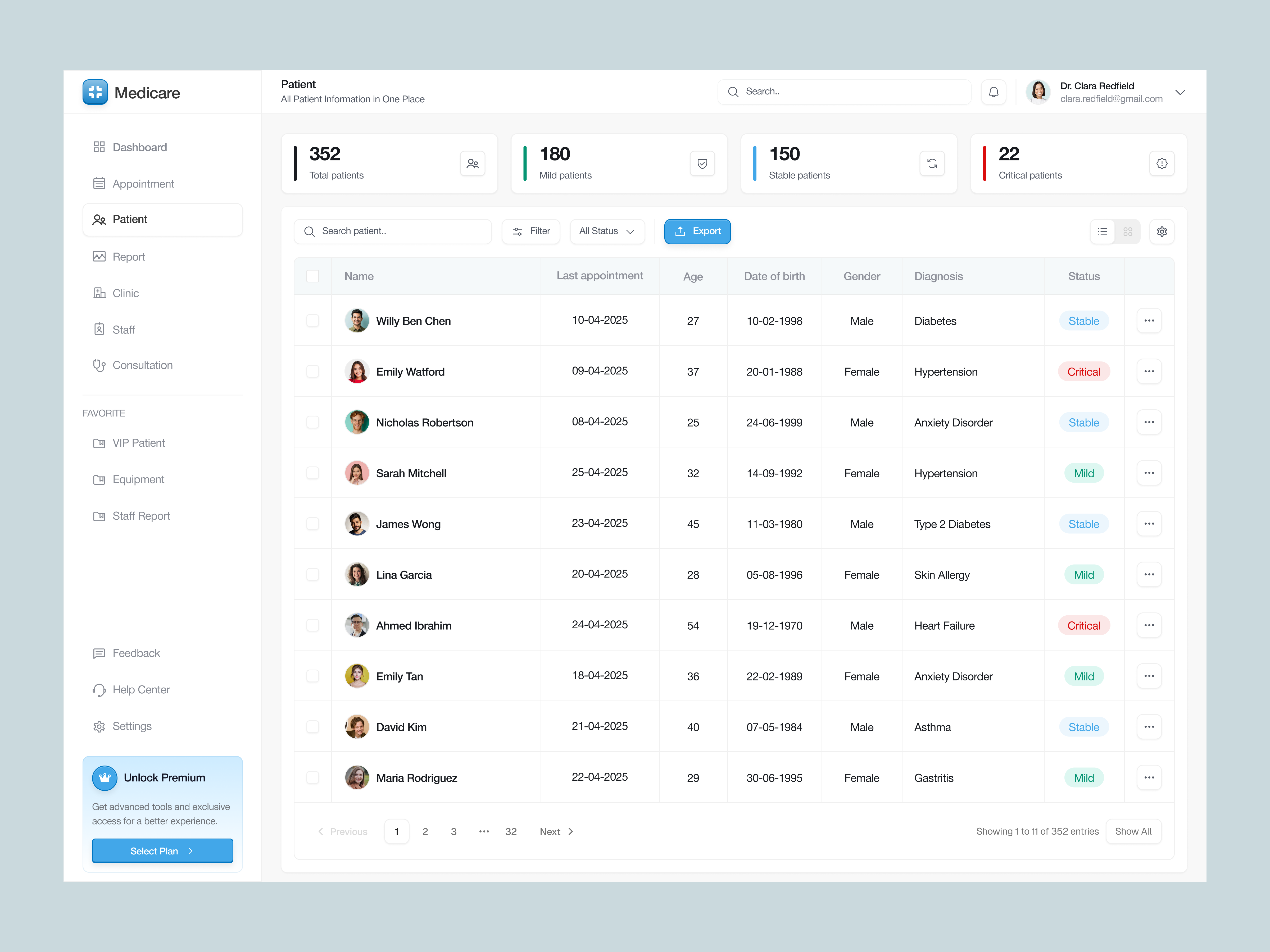Navigate to Consultation in the sidebar
Viewport: 1270px width, 952px height.
(x=142, y=365)
